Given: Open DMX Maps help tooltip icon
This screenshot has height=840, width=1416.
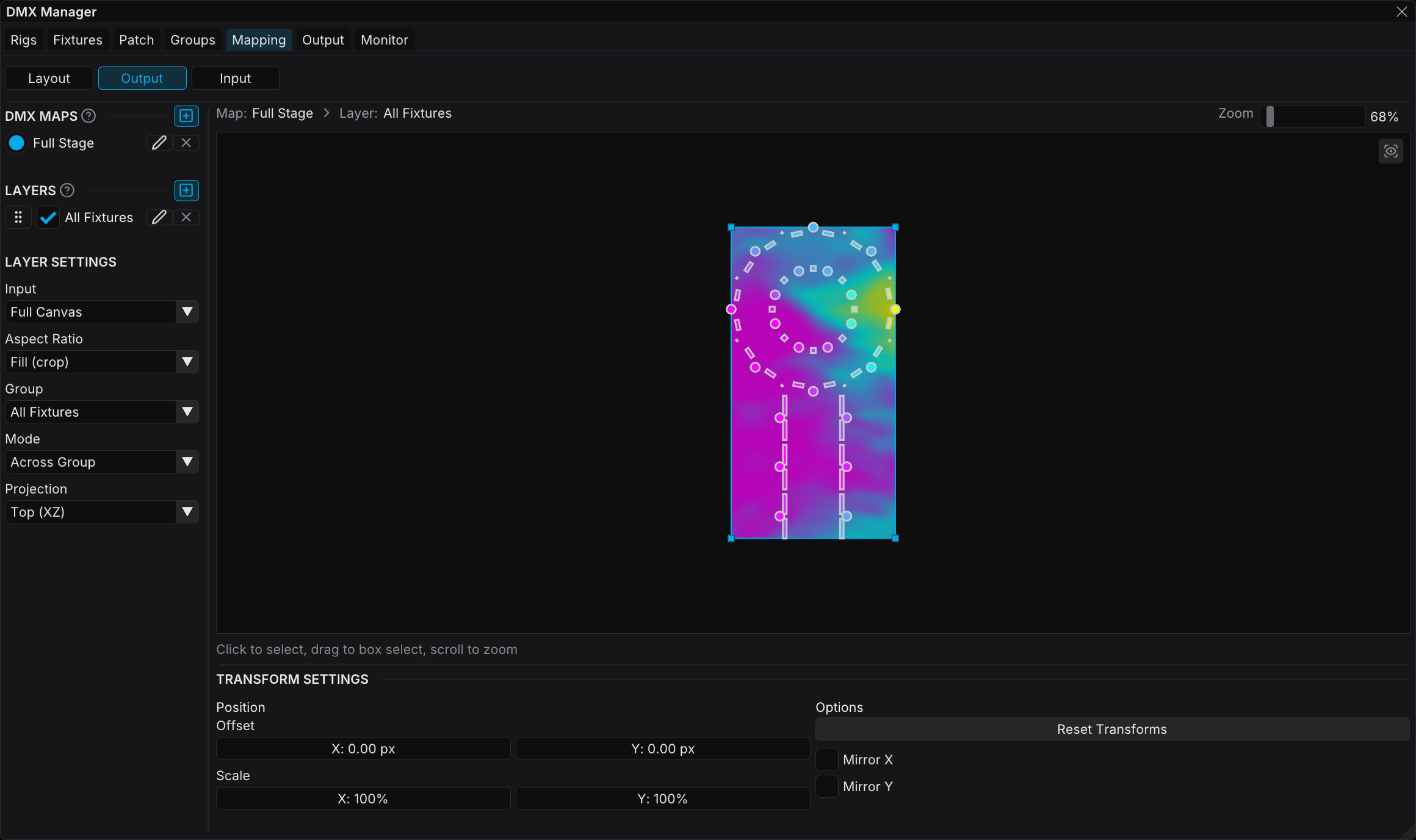Looking at the screenshot, I should [88, 116].
